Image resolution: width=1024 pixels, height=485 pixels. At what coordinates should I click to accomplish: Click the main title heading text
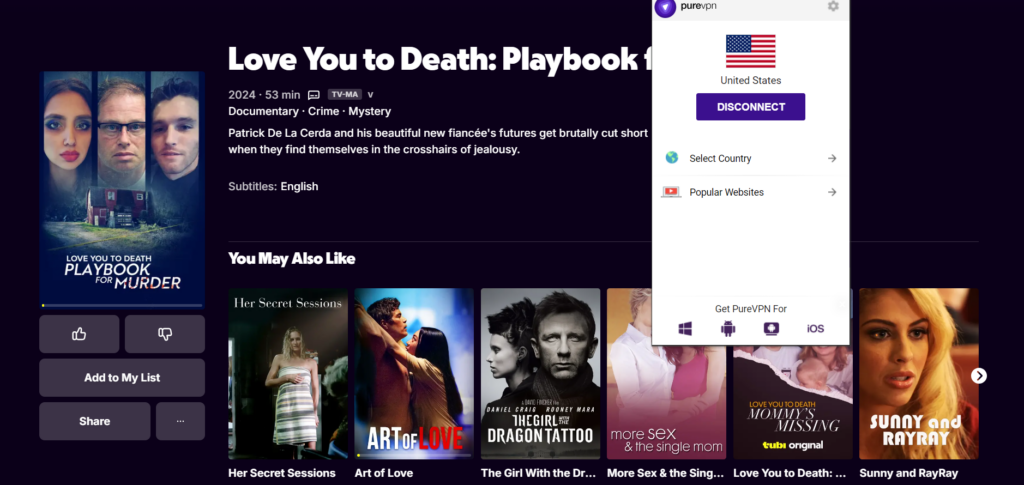pyautogui.click(x=440, y=59)
